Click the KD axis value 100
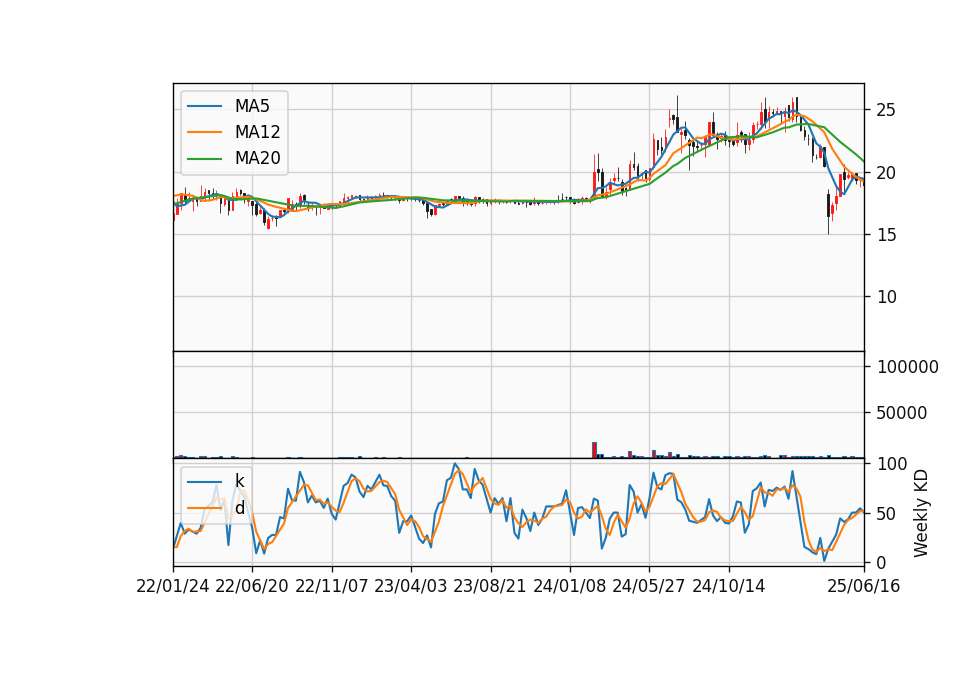Viewport: 960px width, 690px height. [892, 464]
